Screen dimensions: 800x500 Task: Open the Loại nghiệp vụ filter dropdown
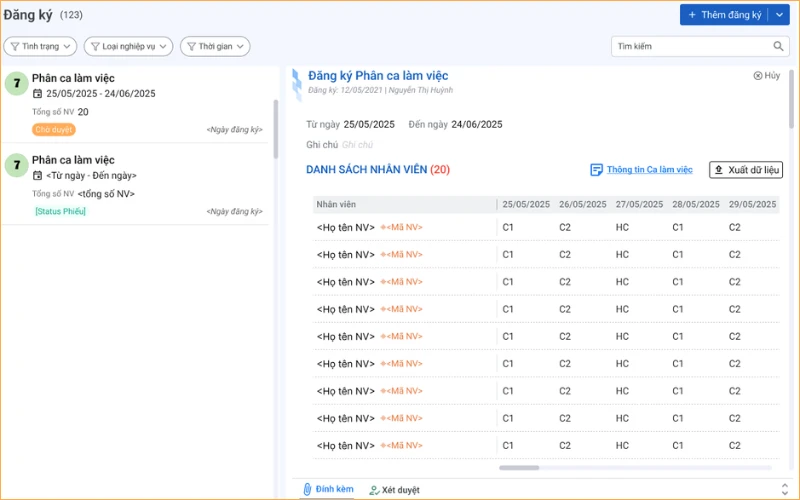pos(129,46)
